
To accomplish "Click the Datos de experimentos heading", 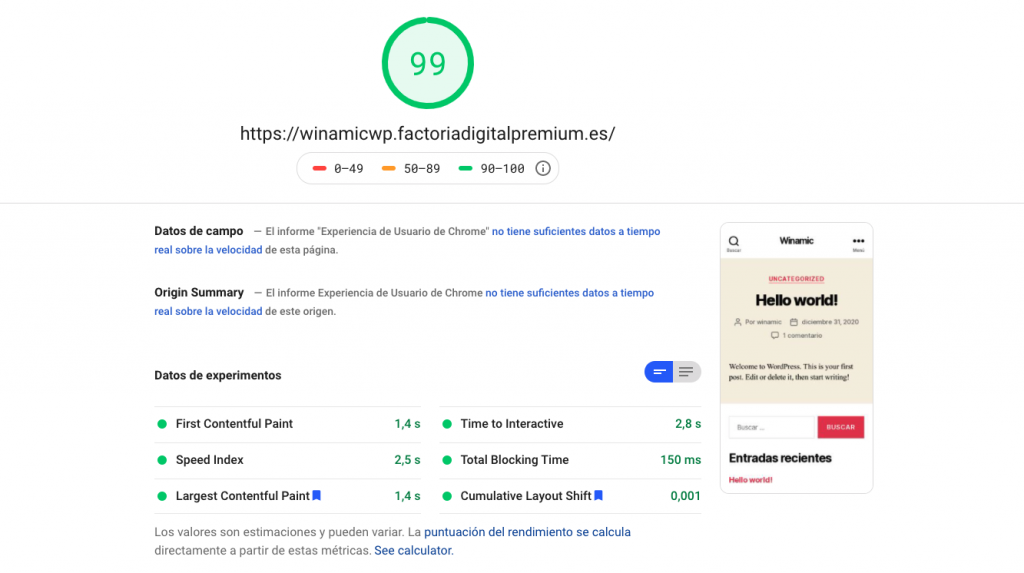I will (217, 375).
